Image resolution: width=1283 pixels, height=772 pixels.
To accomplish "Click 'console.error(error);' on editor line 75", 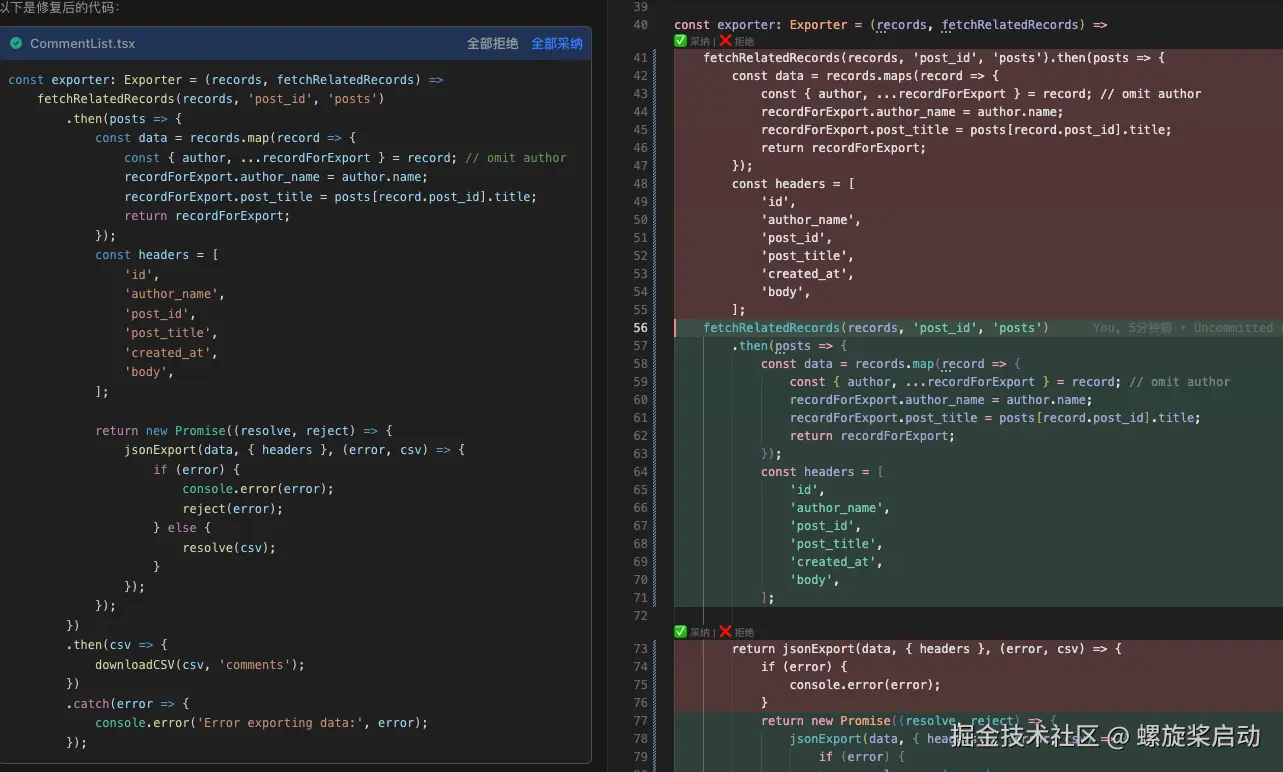I will click(x=866, y=685).
